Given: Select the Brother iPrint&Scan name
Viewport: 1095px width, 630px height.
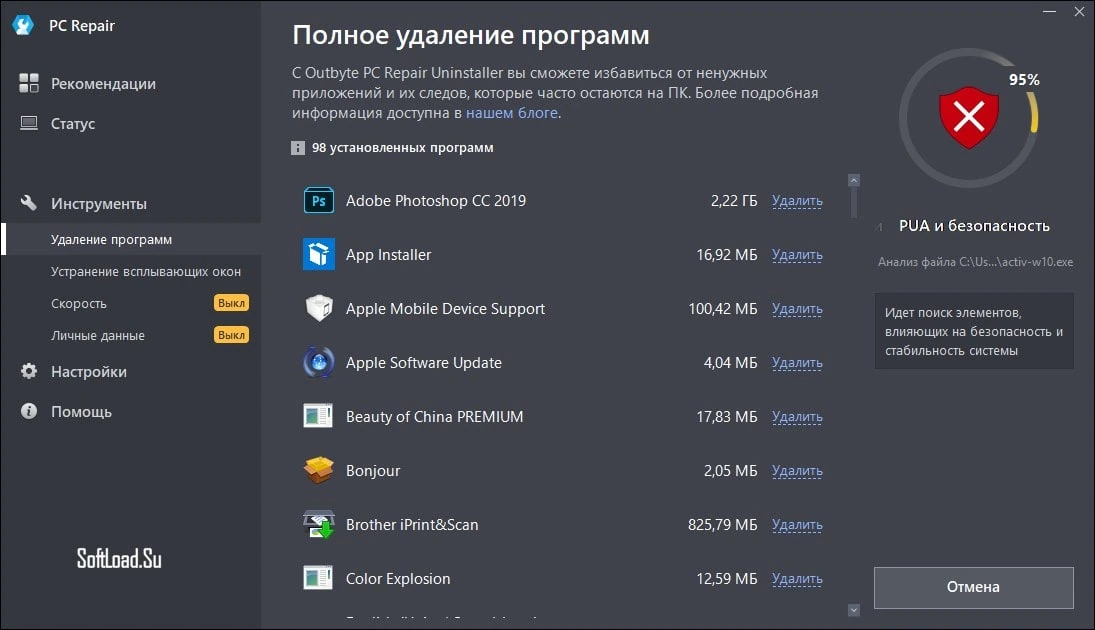Looking at the screenshot, I should [412, 525].
